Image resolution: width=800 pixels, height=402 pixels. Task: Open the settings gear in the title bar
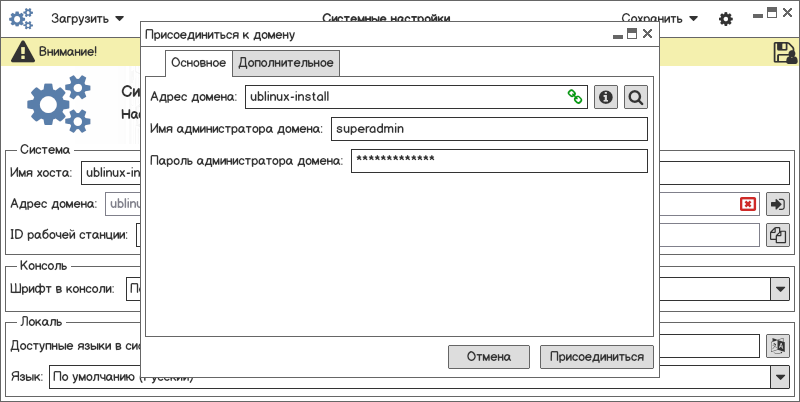[x=726, y=18]
